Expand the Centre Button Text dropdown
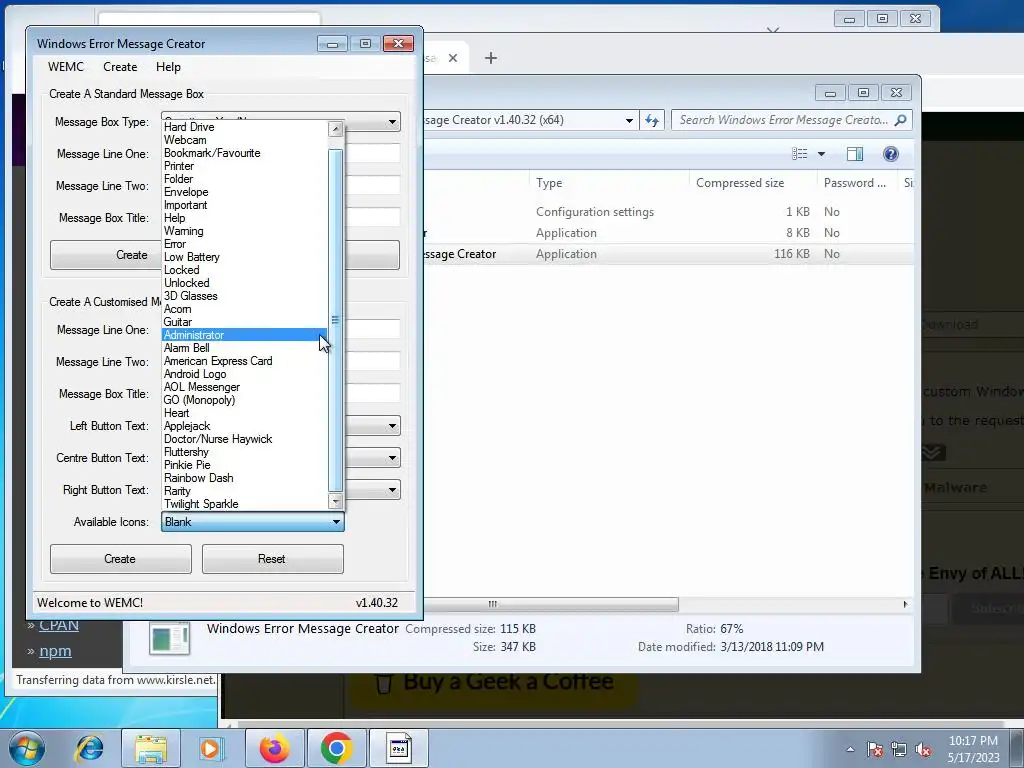Viewport: 1024px width, 768px height. tap(392, 458)
